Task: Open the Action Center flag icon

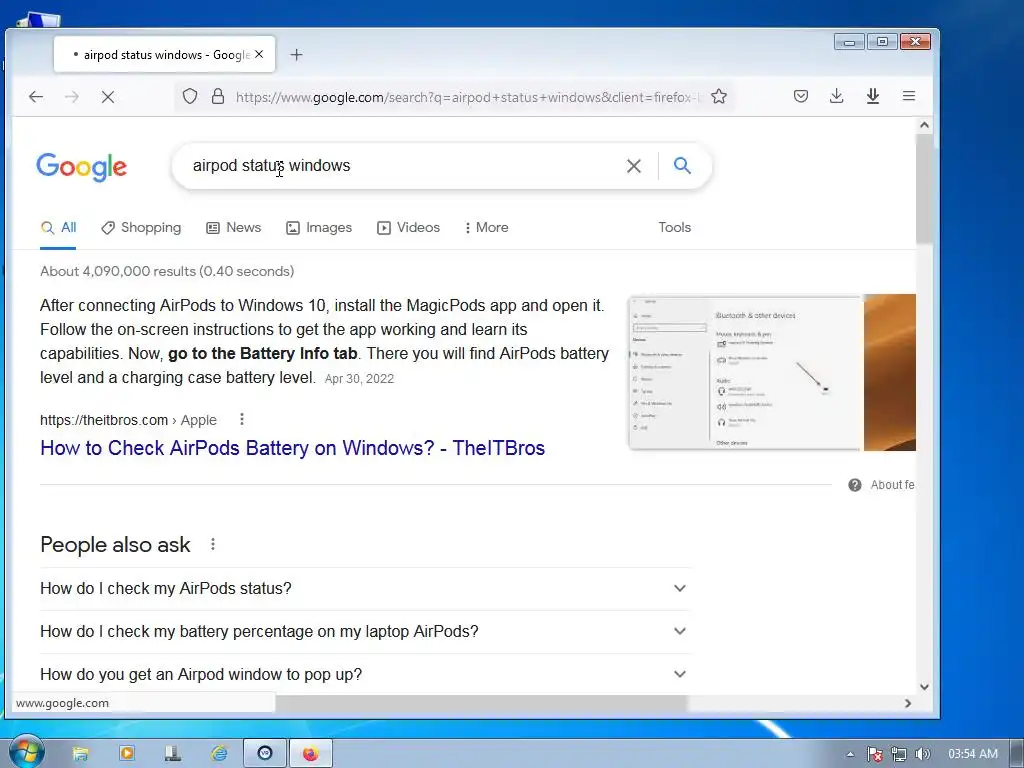Action: [x=875, y=754]
